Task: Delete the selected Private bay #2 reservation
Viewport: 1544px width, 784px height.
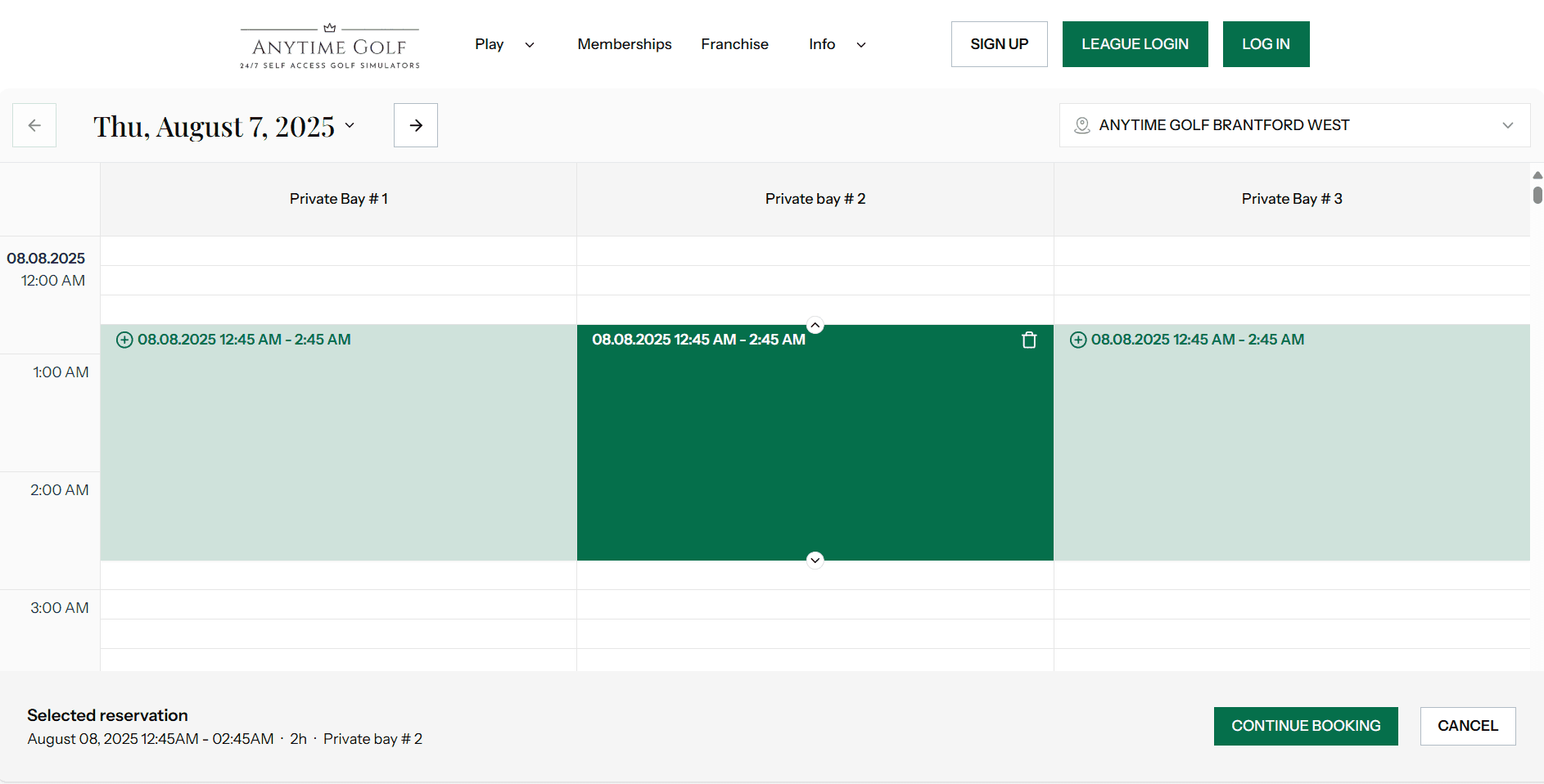Action: point(1029,340)
